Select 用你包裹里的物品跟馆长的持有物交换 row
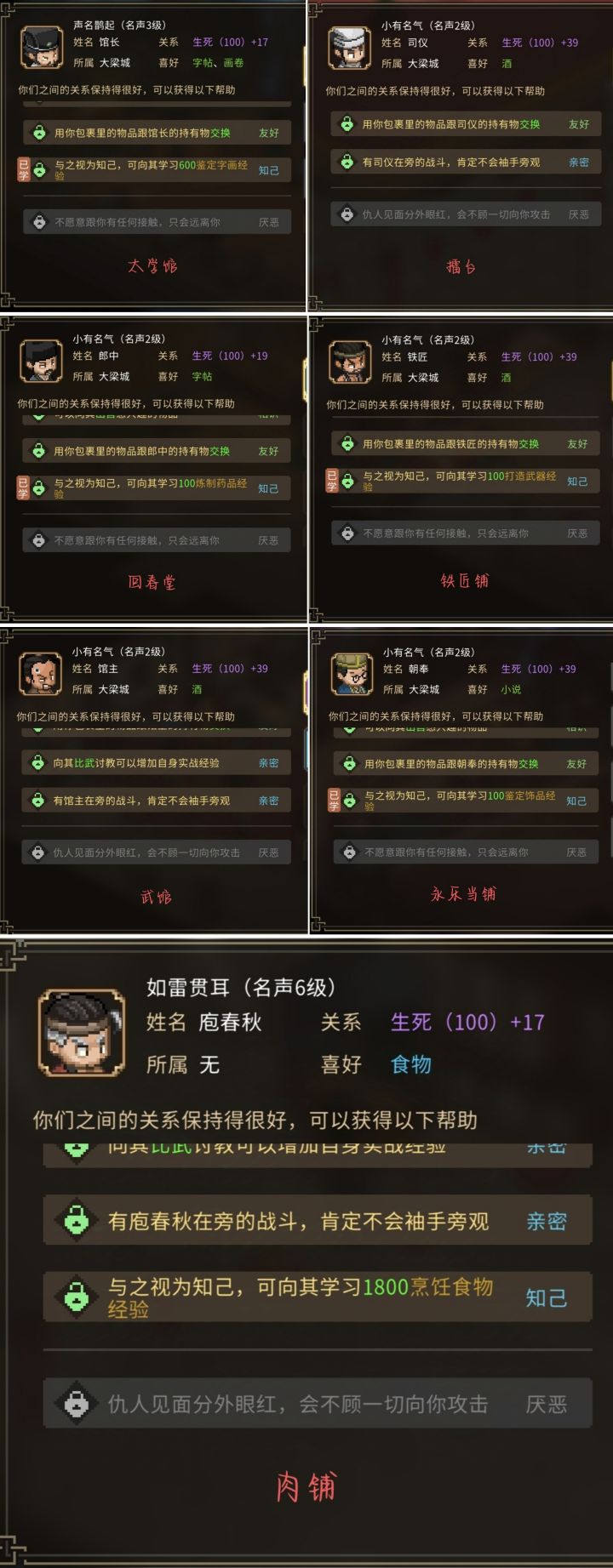613x1568 pixels. pos(158,133)
